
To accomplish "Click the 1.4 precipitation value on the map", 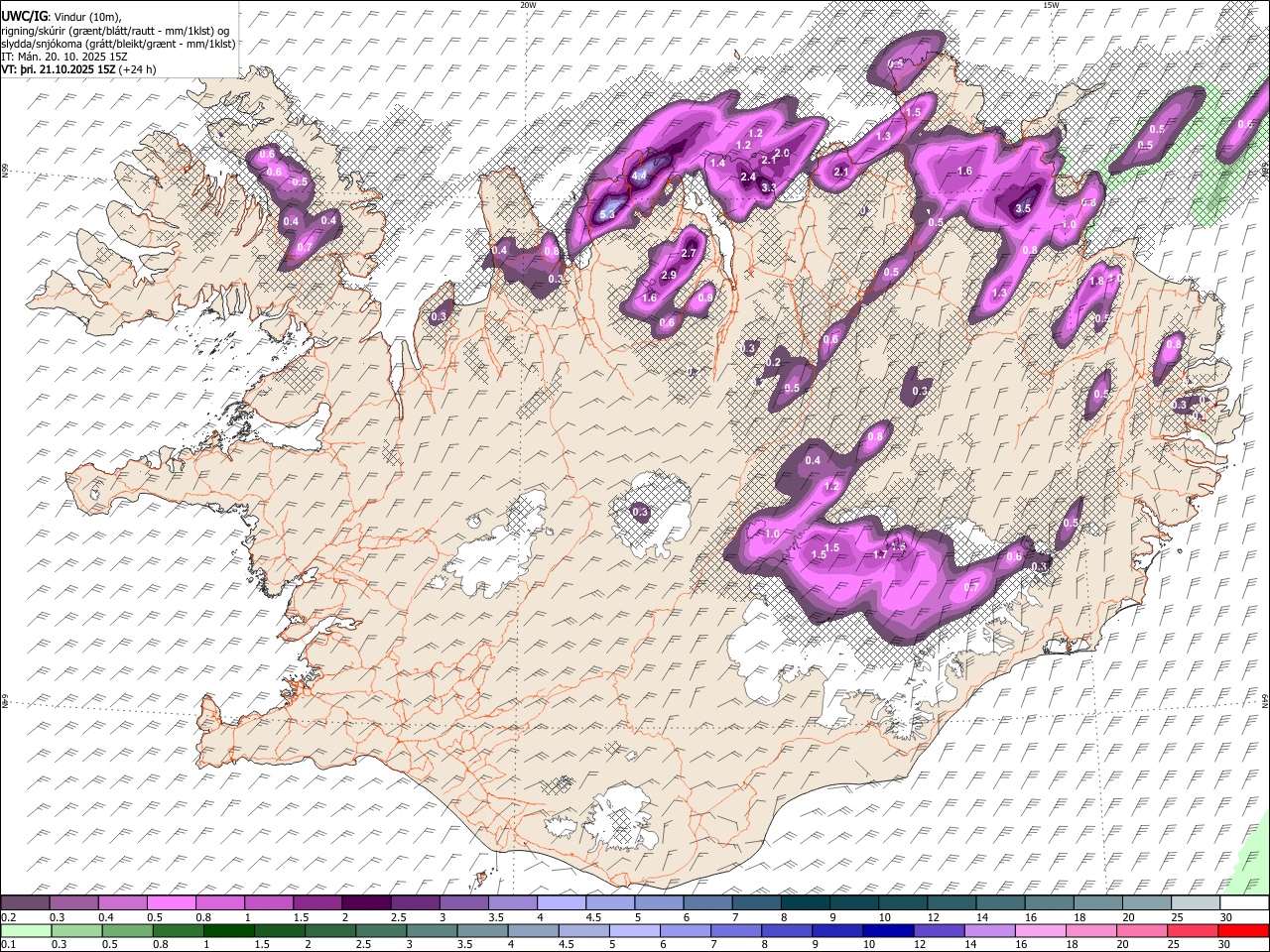I will tap(718, 163).
